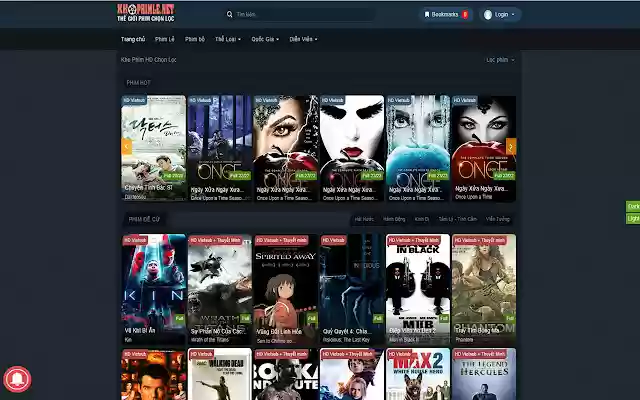Expand the Quốc Gia country dropdown
The image size is (640, 400).
click(265, 39)
